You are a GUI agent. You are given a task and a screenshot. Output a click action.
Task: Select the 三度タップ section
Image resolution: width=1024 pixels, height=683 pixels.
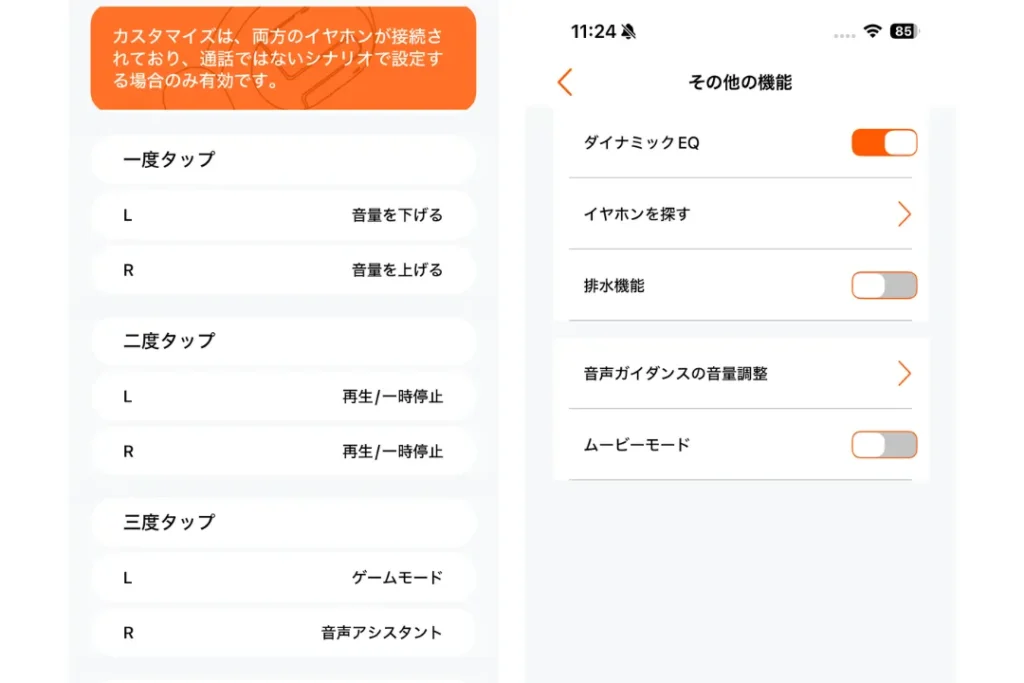283,521
